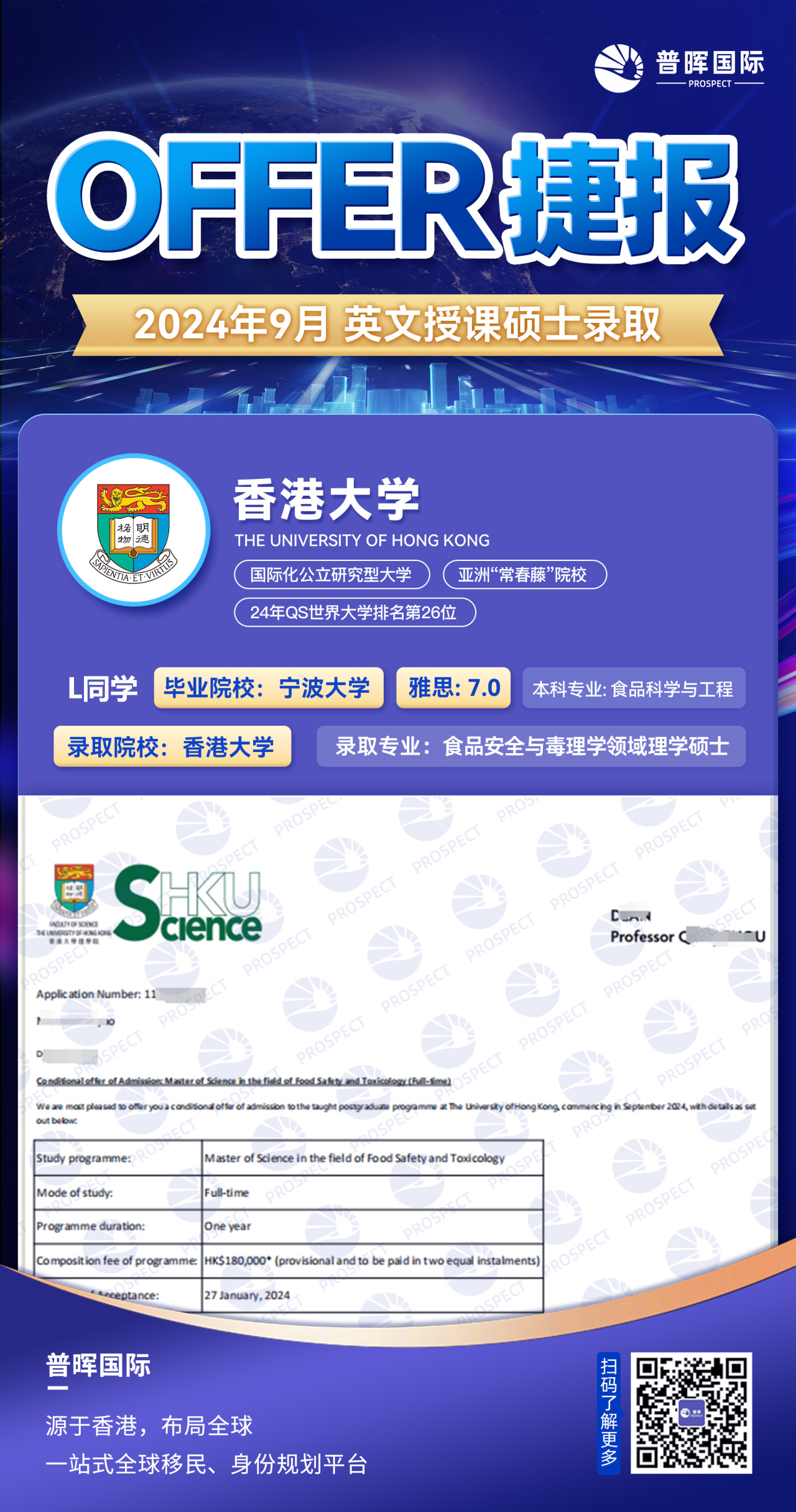Click the 香港大学 title text
The width and height of the screenshot is (796, 1512).
coord(326,499)
